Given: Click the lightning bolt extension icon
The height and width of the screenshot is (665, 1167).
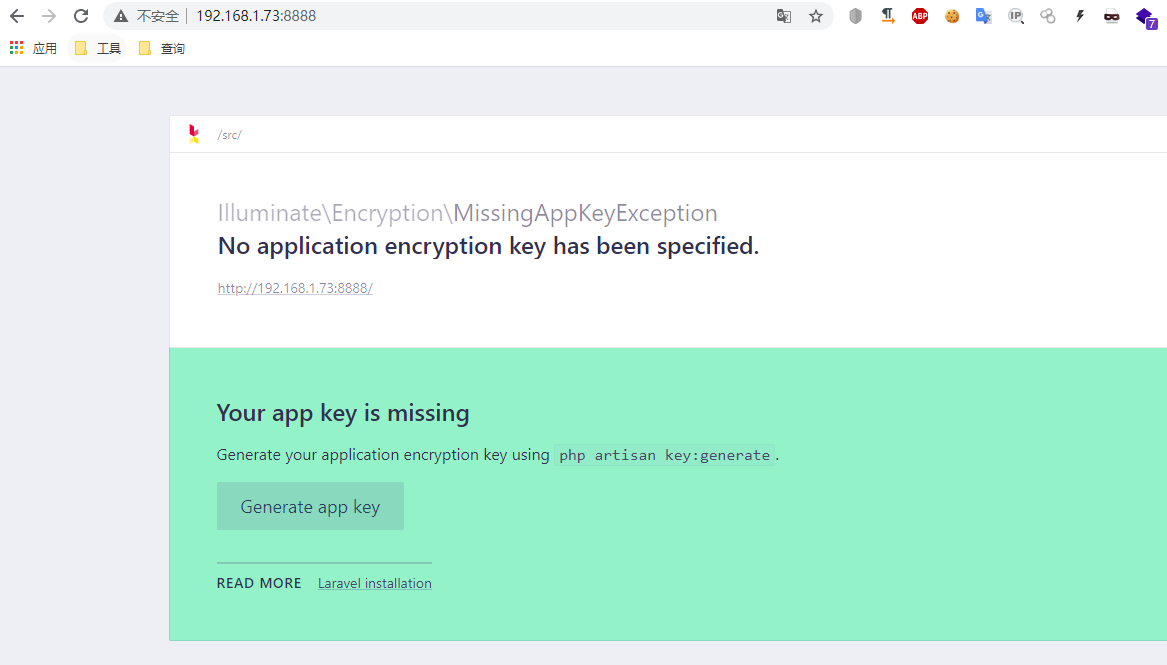Looking at the screenshot, I should coord(1080,16).
